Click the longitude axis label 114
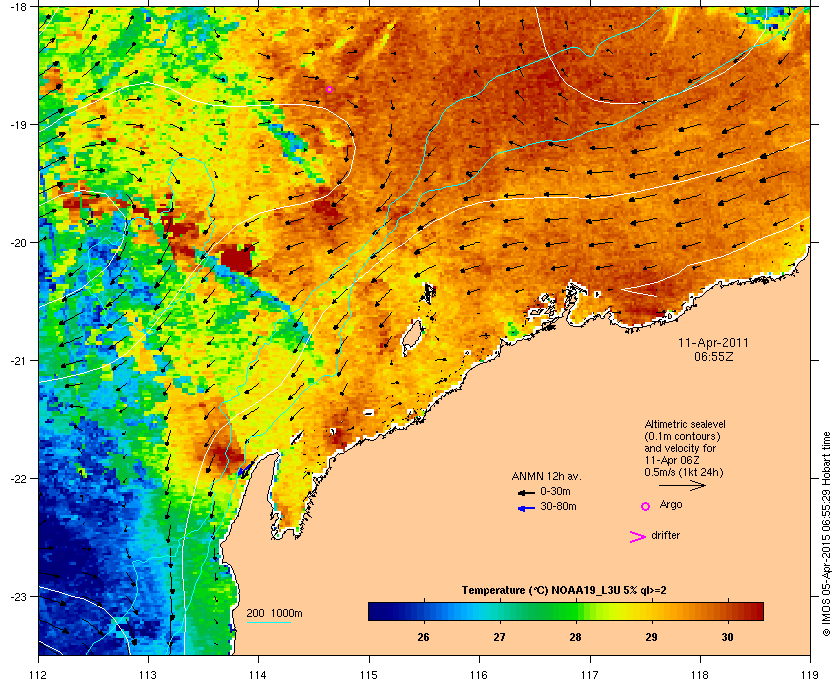 (259, 674)
